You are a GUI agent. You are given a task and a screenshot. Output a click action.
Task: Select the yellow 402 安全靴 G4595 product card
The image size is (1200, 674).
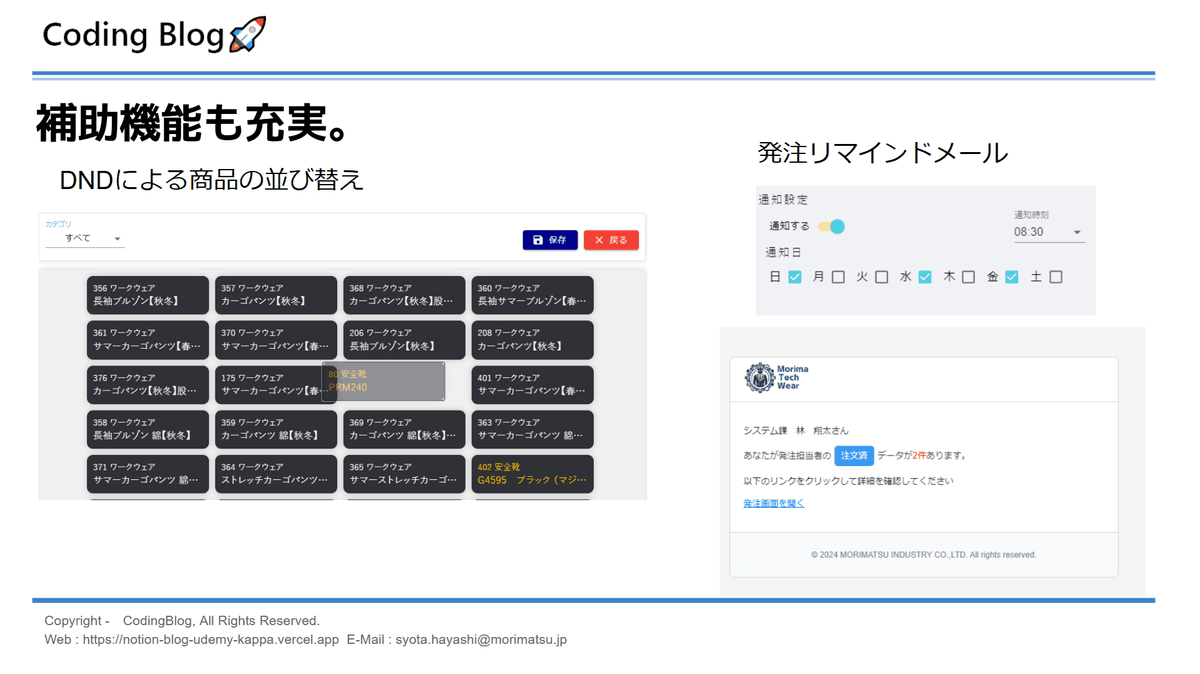pyautogui.click(x=532, y=474)
